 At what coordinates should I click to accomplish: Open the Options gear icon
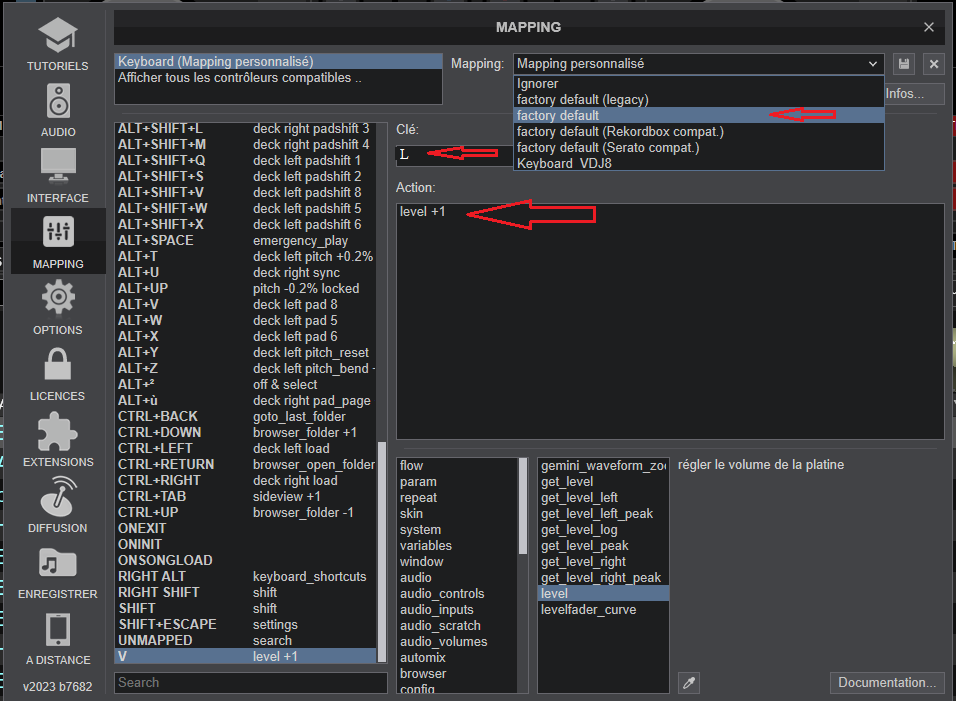(58, 297)
